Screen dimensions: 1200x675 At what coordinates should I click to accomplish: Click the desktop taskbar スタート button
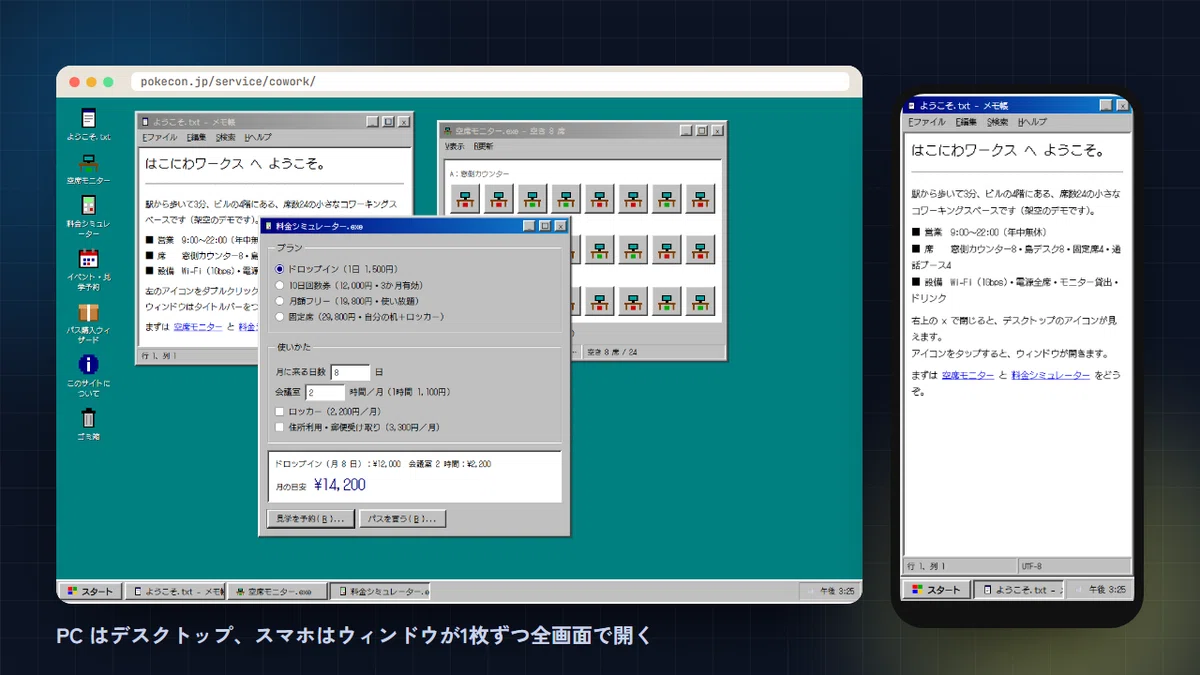coord(90,592)
